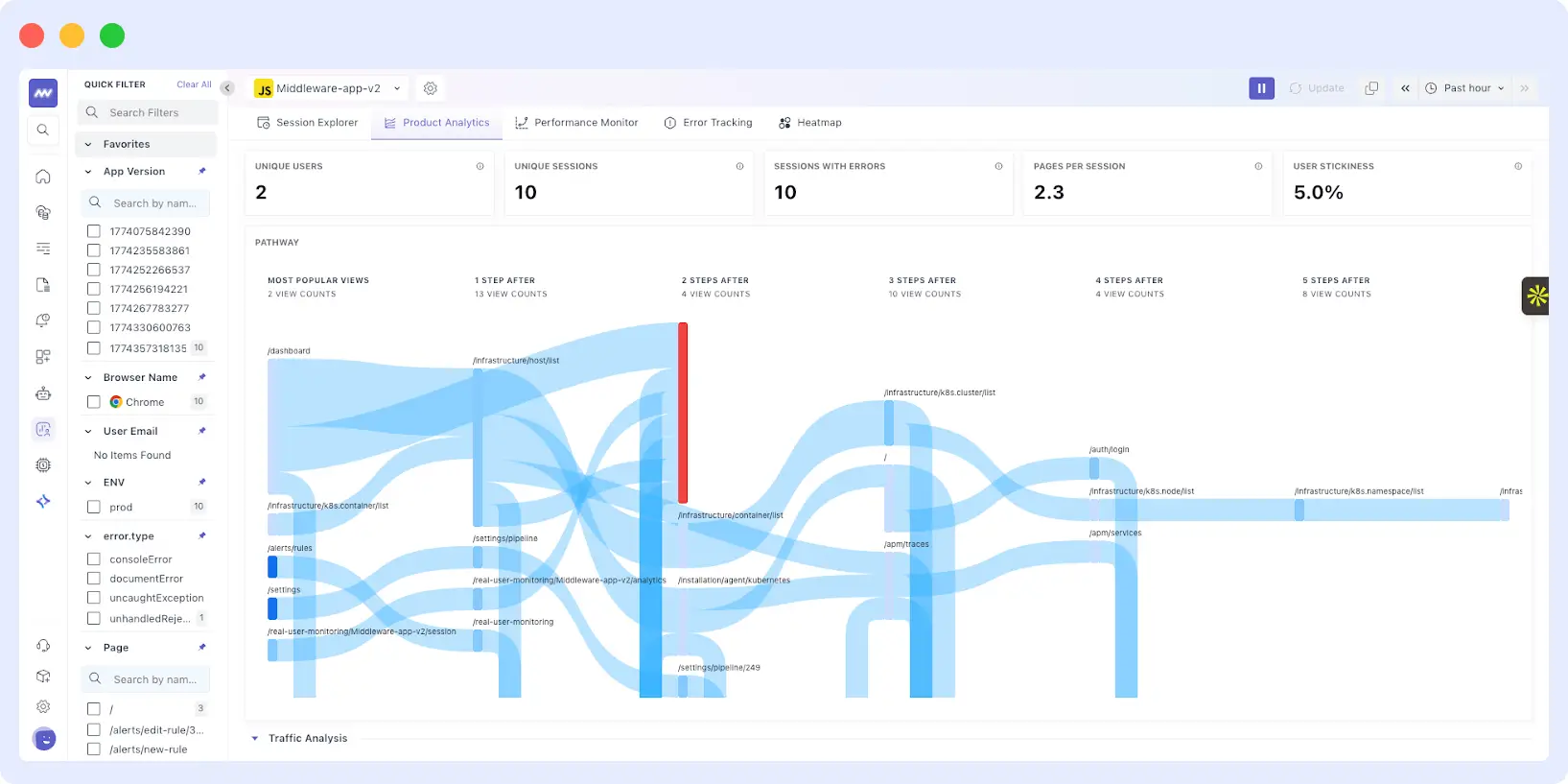1568x784 pixels.
Task: Step time range forward with double-right arrows
Action: click(x=1524, y=88)
